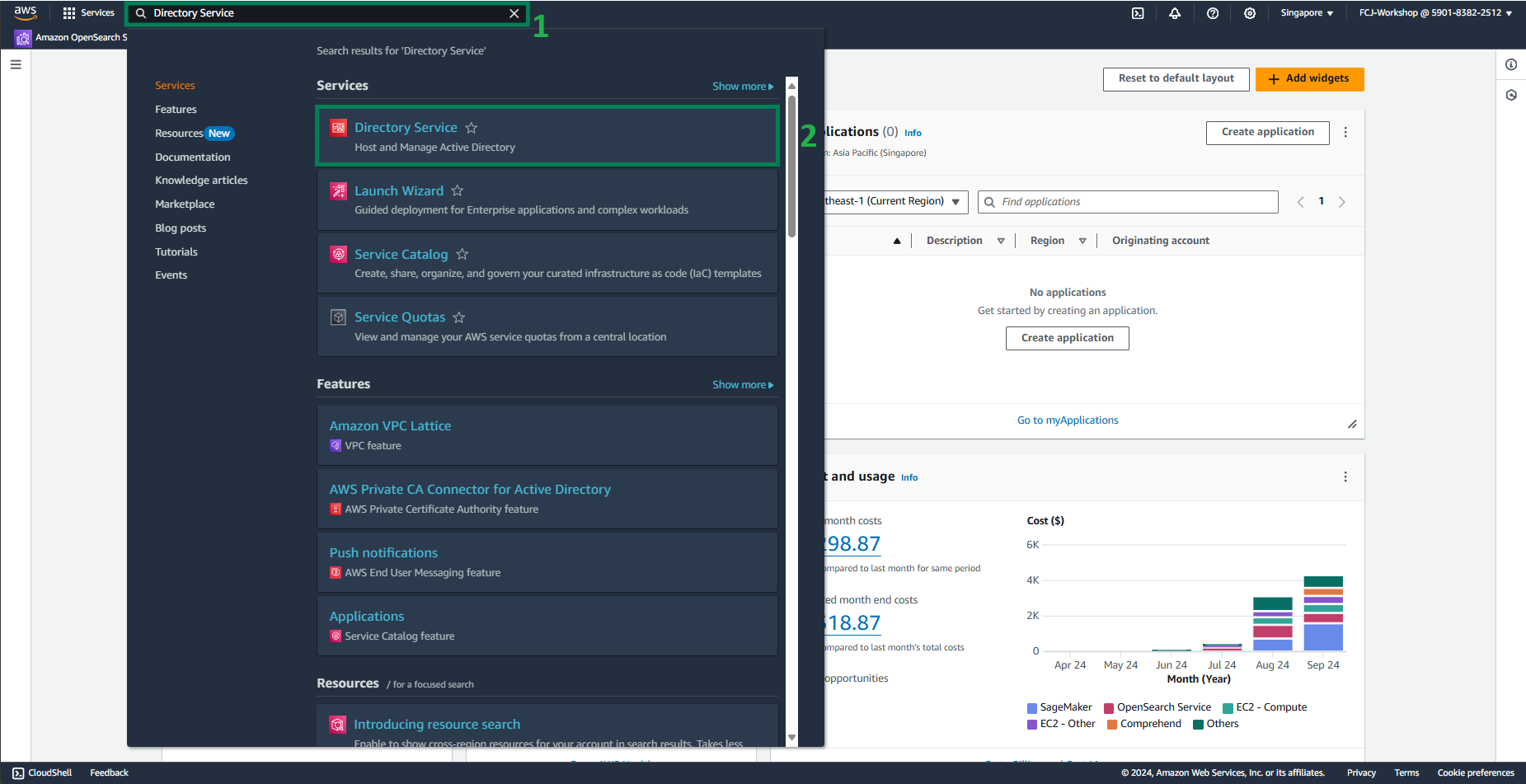Select Knowledge articles filter
This screenshot has height=784, width=1526.
pyautogui.click(x=201, y=181)
